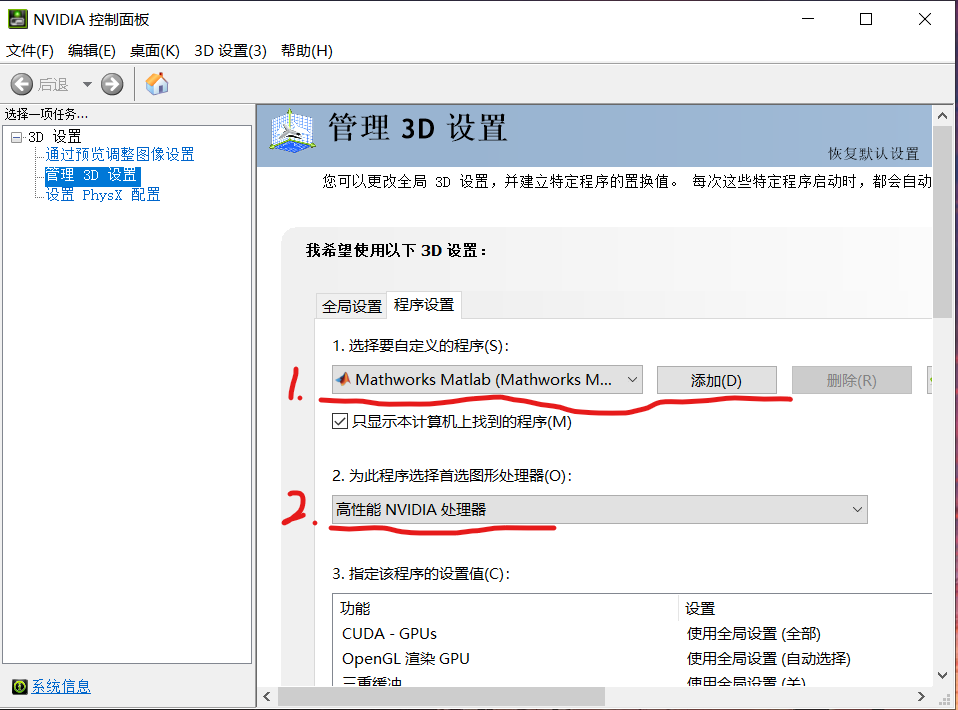958x710 pixels.
Task: Click the system information NVIDIA icon
Action: click(20, 687)
